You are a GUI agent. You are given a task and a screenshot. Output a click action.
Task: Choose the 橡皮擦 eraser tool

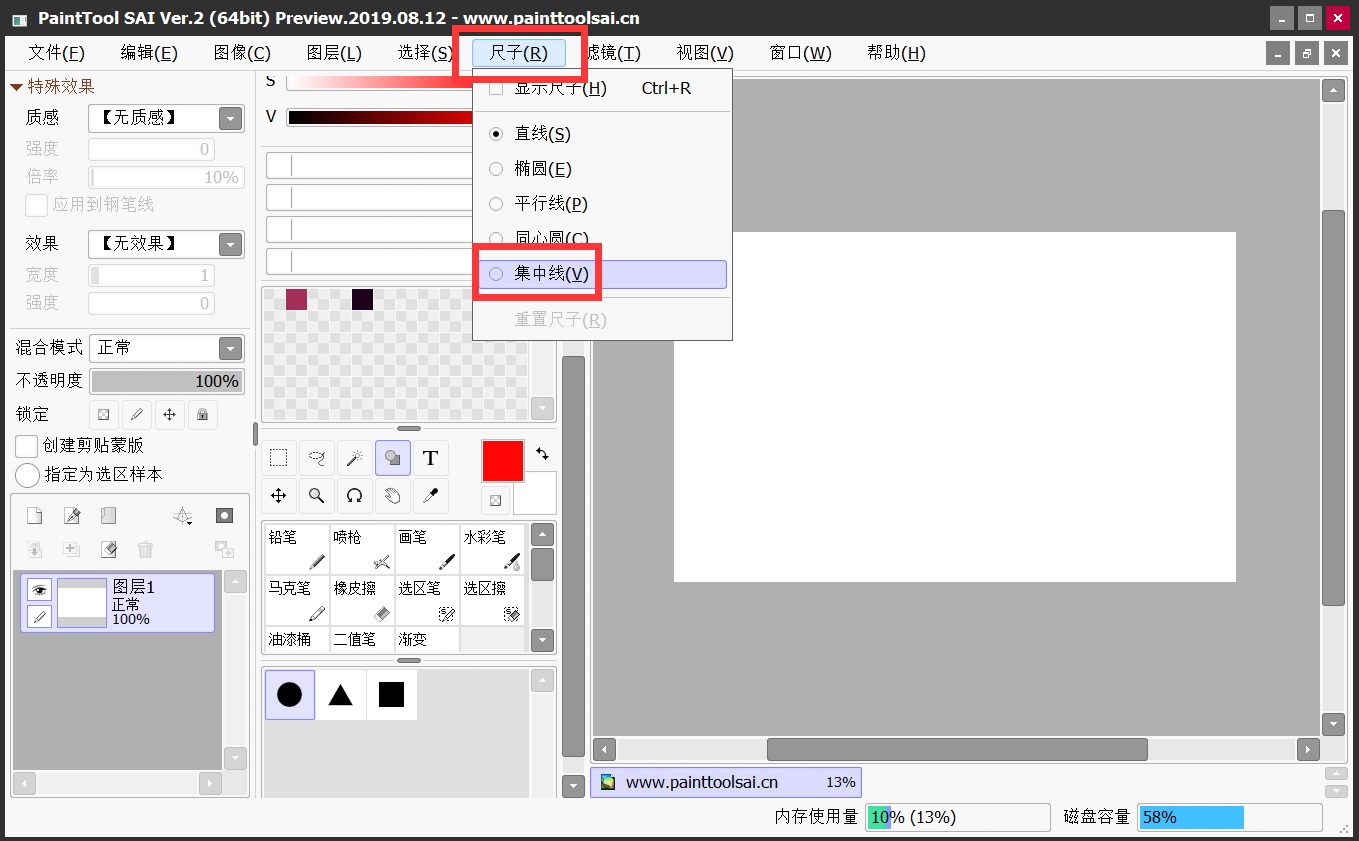pos(362,600)
